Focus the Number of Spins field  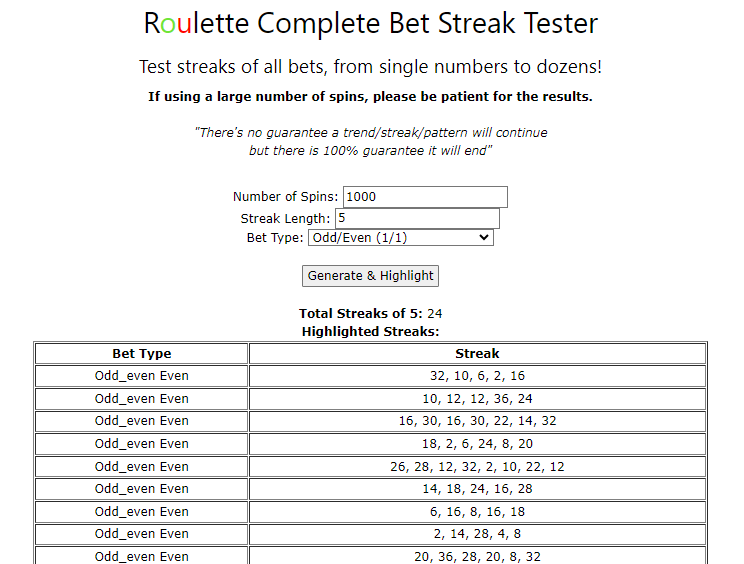(425, 197)
